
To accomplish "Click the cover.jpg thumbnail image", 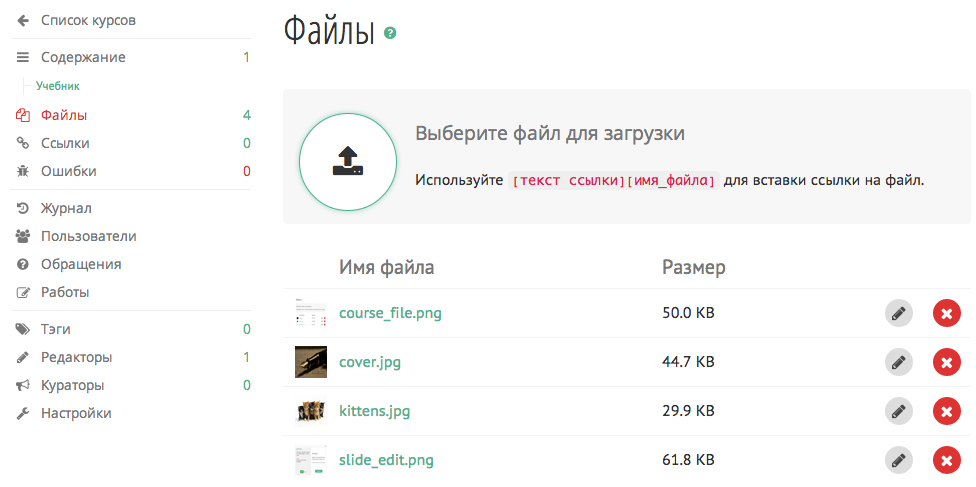I will click(311, 362).
